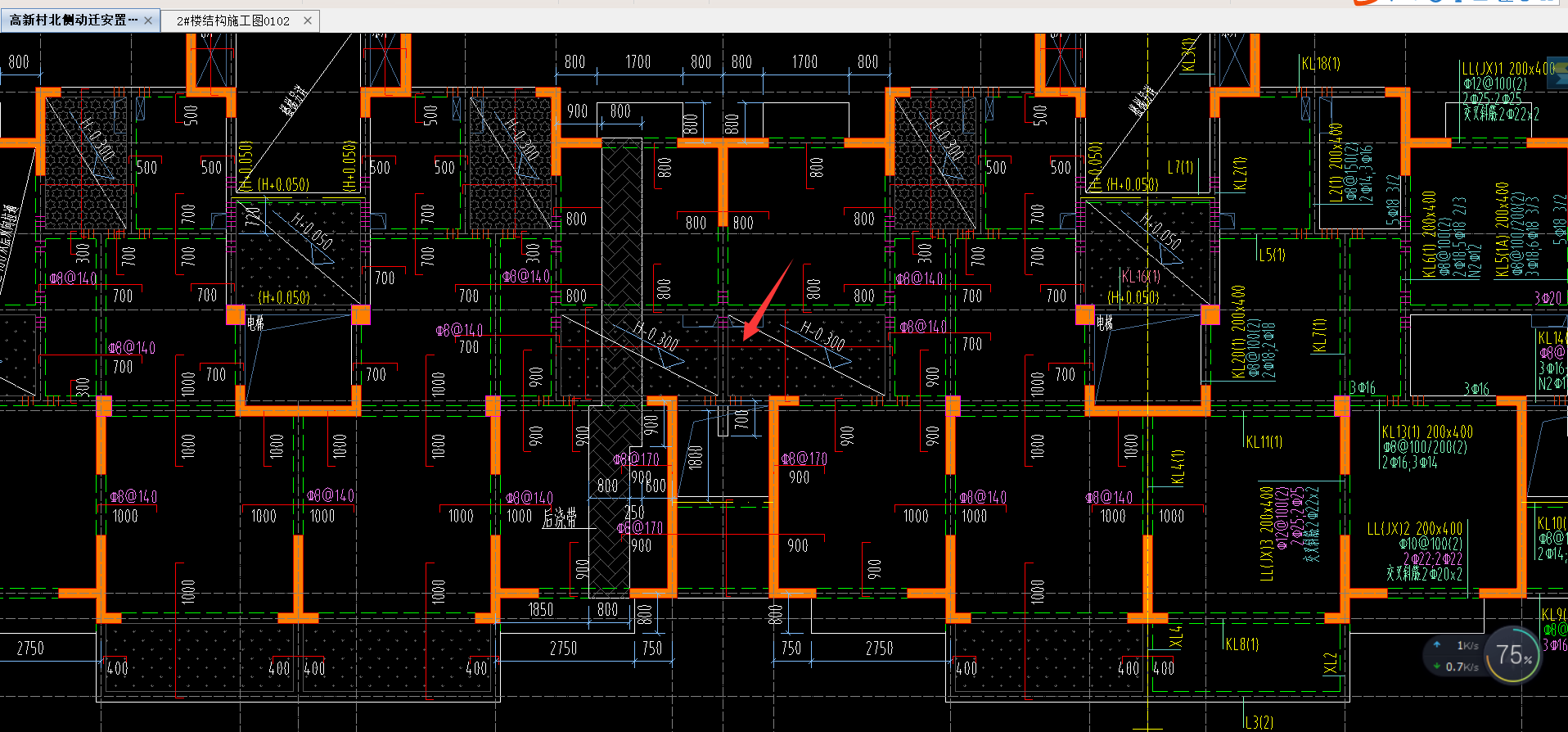Select the rotated 1800 dimension text
The height and width of the screenshot is (732, 1568).
pos(696,456)
